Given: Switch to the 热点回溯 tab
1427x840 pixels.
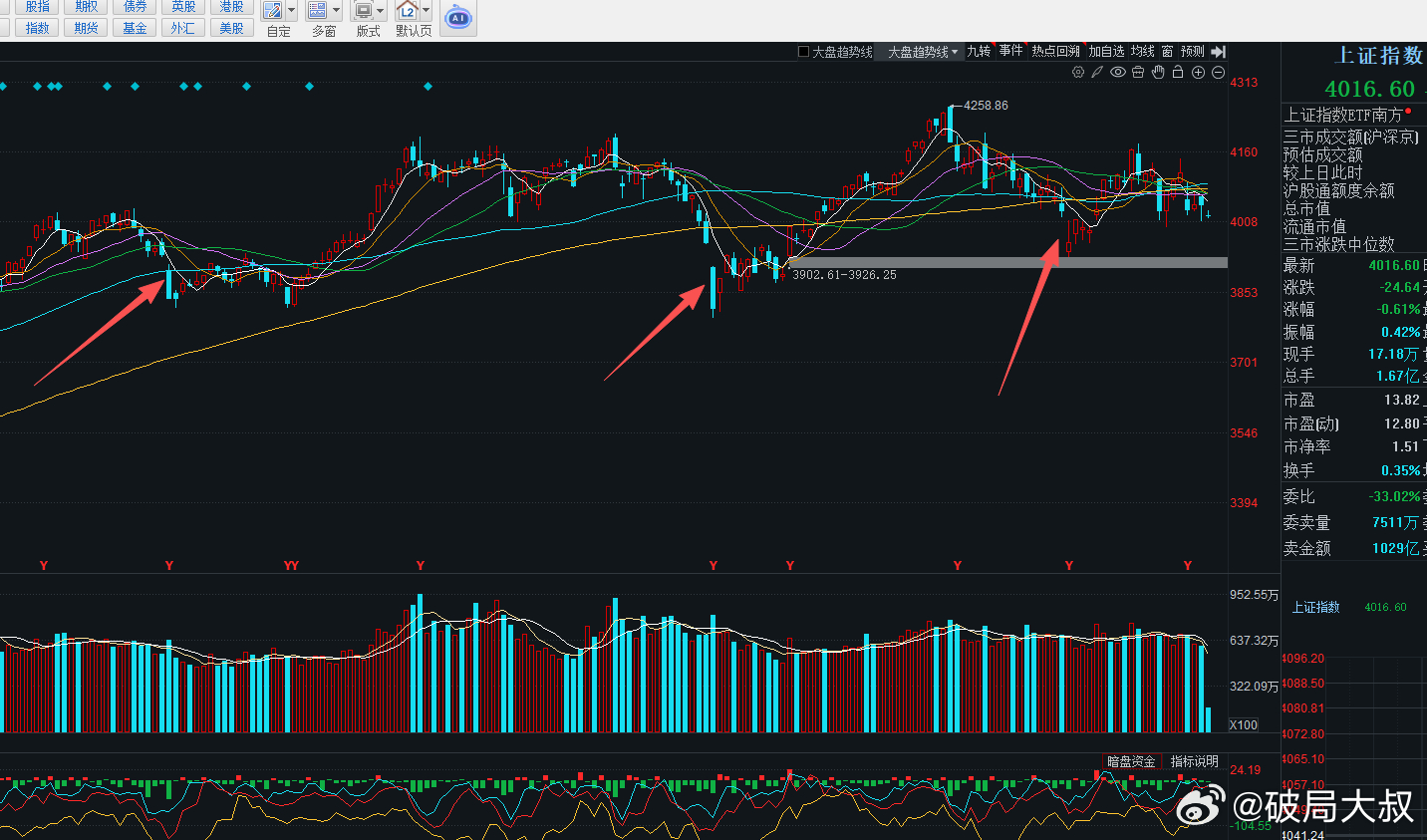Looking at the screenshot, I should (1055, 51).
